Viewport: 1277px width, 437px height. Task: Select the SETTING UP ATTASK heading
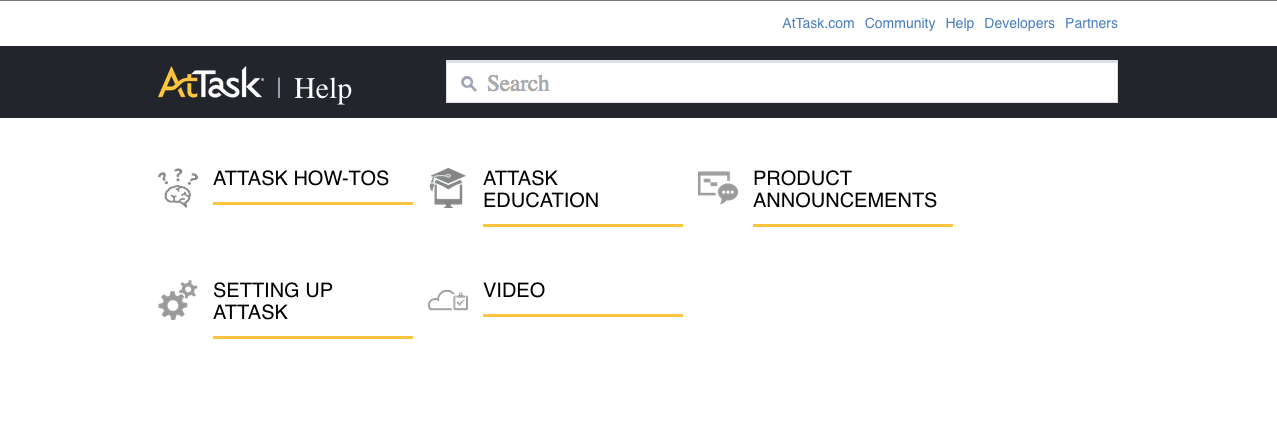(273, 301)
